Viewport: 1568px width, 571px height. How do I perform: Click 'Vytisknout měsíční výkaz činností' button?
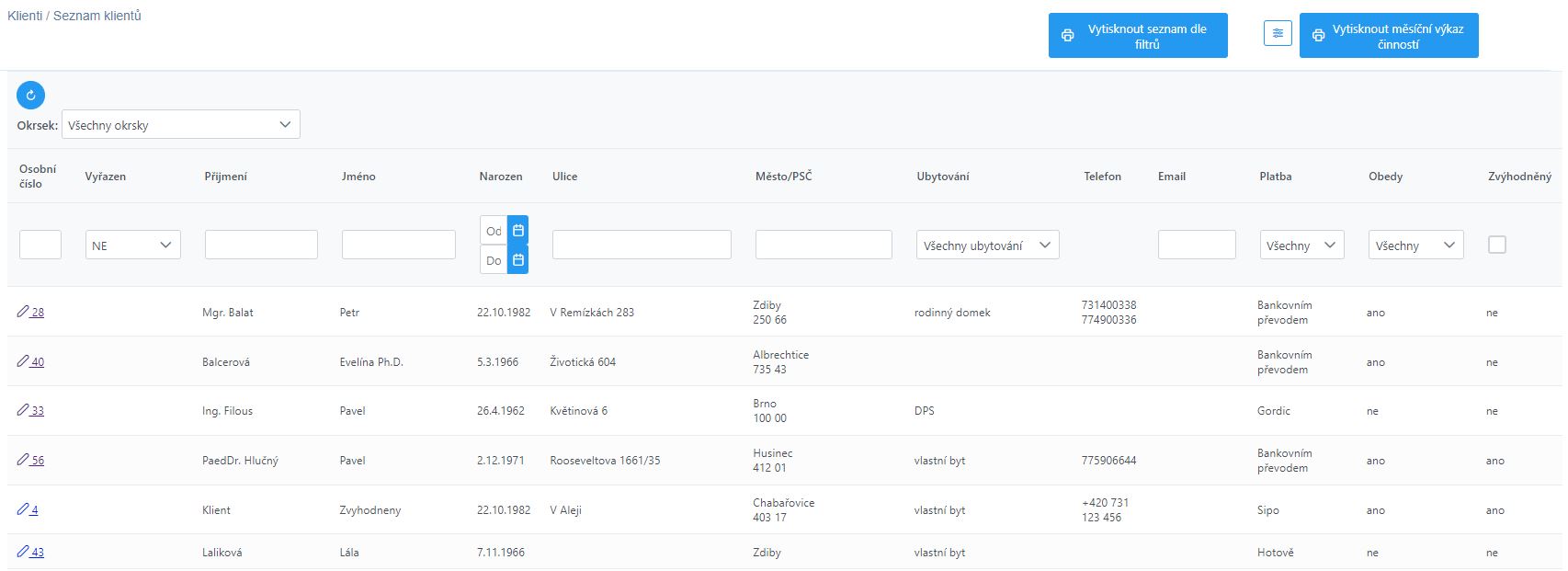click(1389, 36)
